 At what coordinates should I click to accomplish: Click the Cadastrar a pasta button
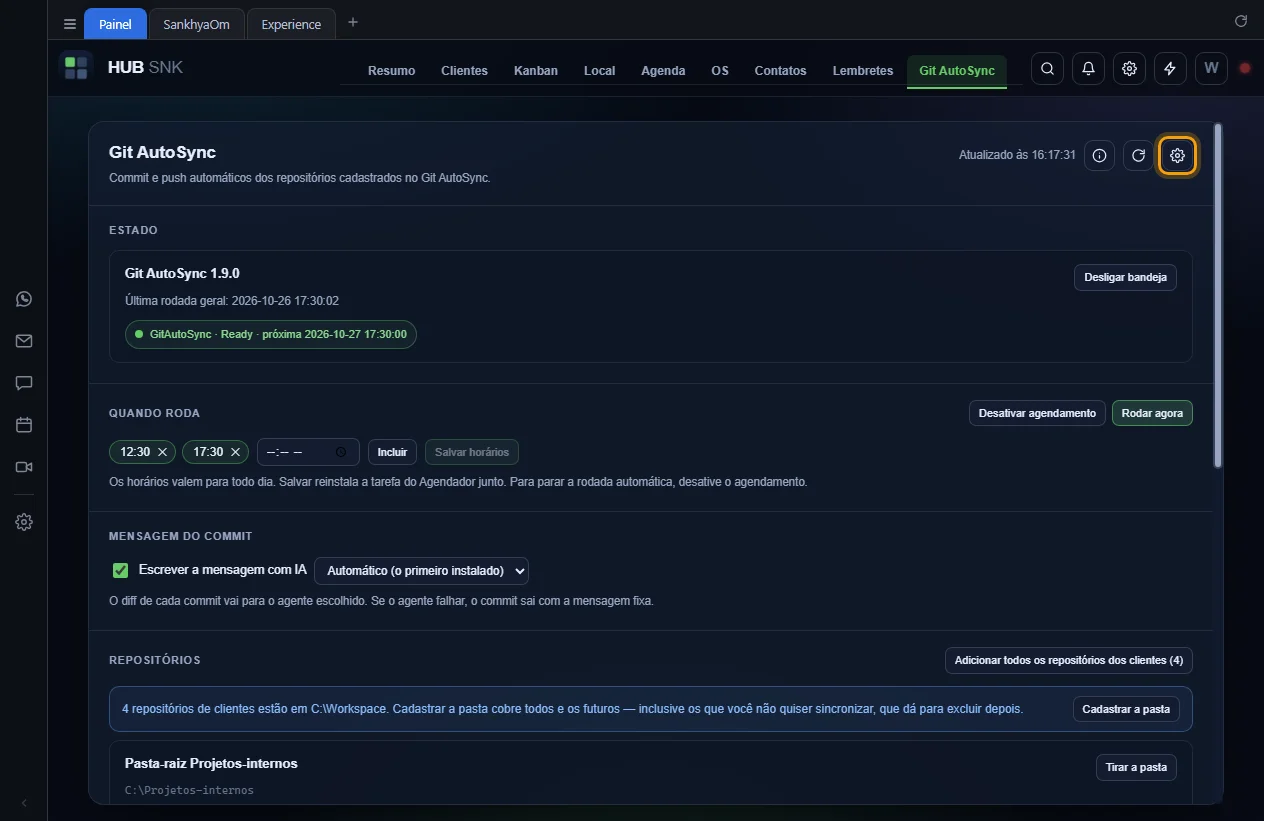pyautogui.click(x=1126, y=709)
